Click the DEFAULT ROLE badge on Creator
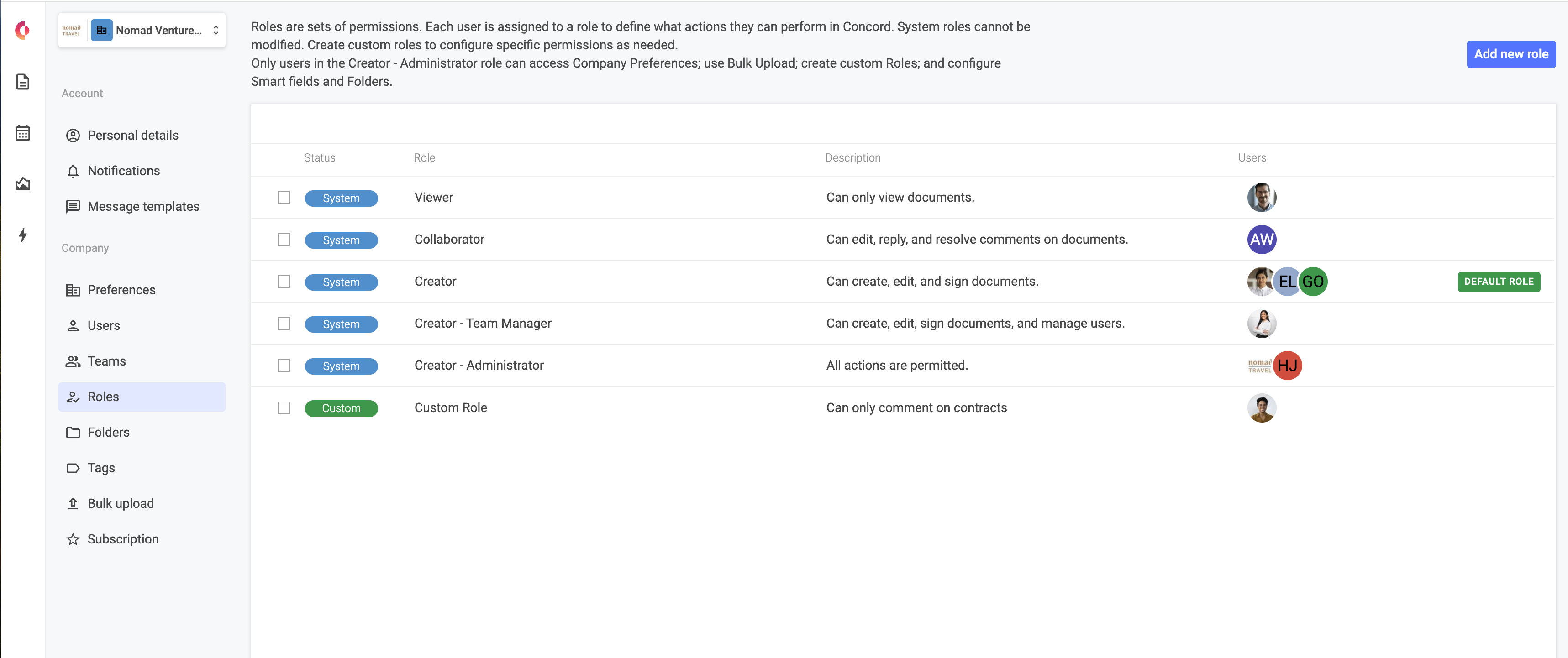 click(x=1499, y=282)
